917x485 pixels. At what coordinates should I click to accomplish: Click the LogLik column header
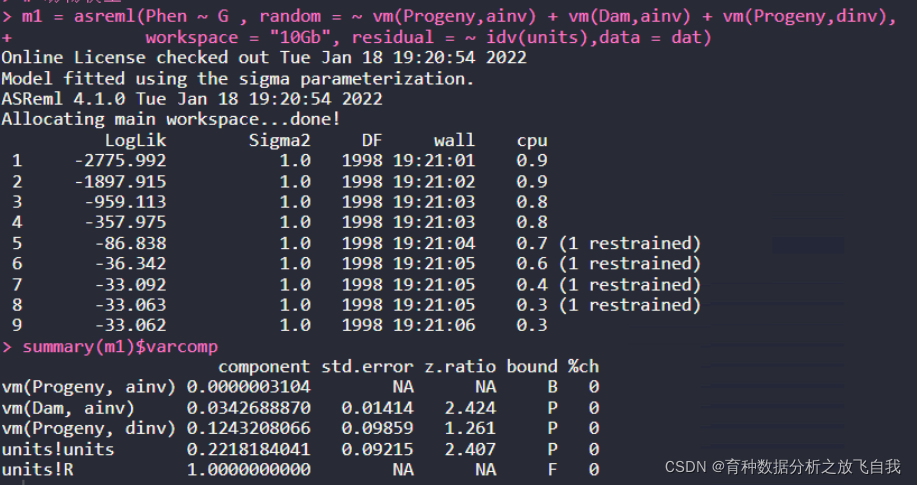135,140
